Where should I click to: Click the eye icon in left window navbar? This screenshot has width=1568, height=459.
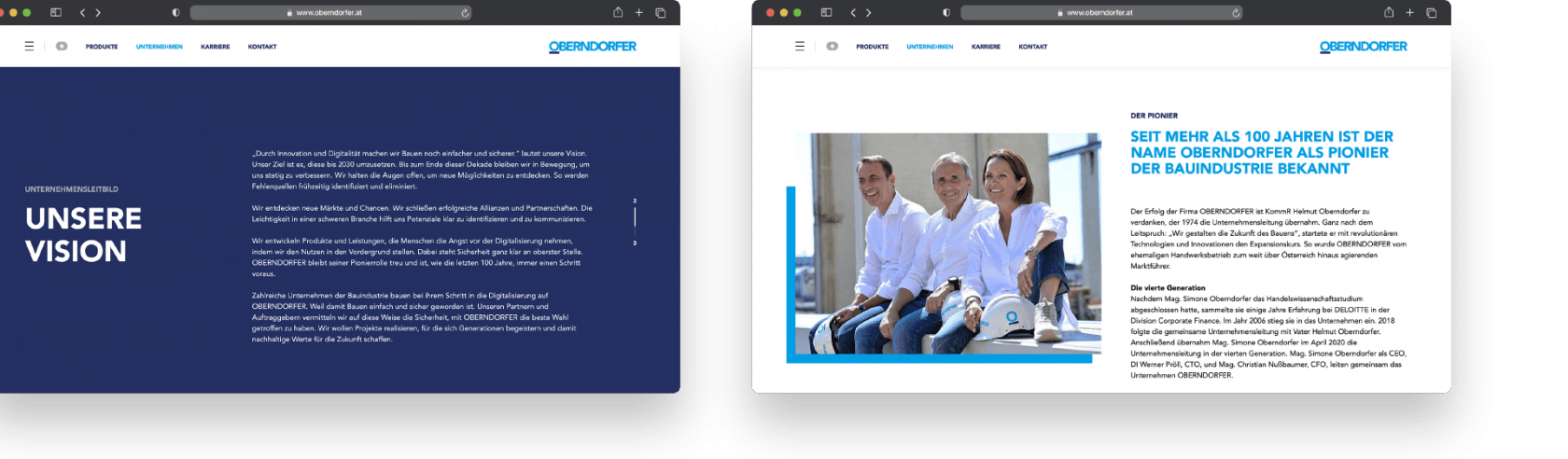click(62, 46)
